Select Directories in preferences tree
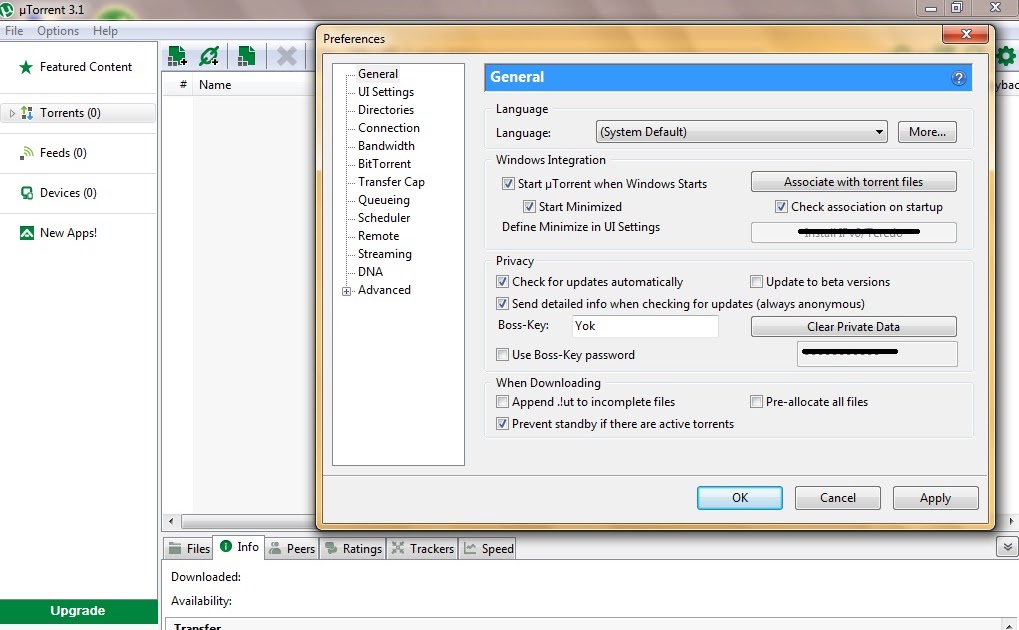 386,110
